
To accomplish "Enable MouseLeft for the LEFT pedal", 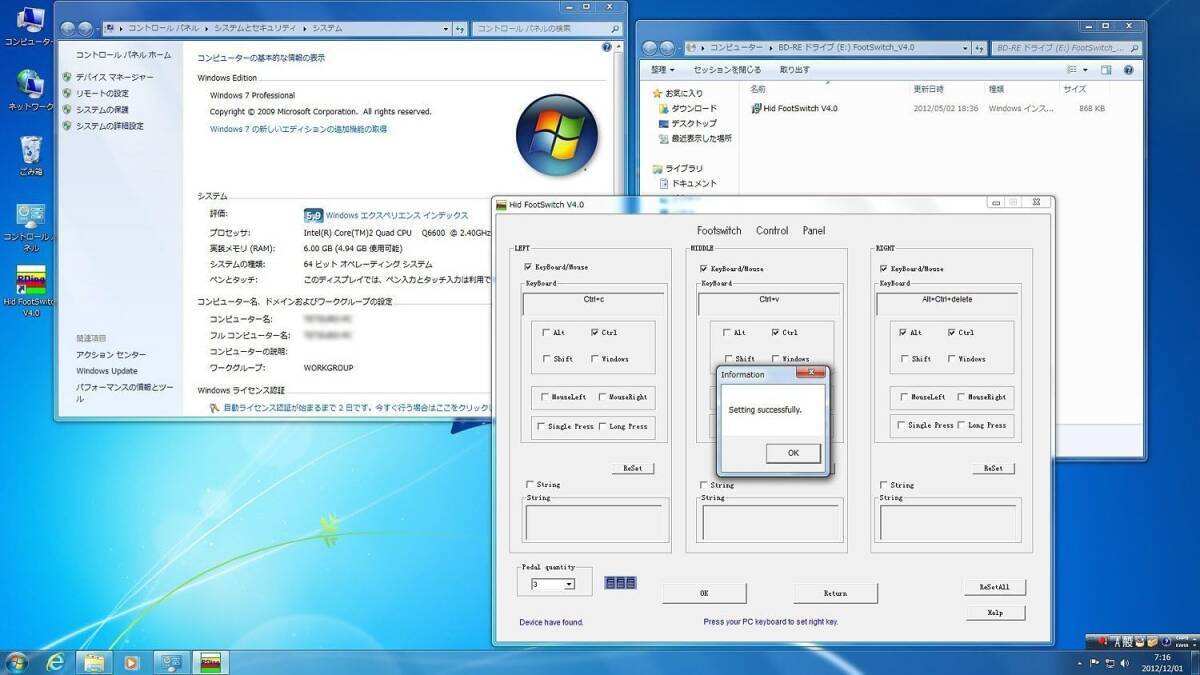I will click(546, 397).
